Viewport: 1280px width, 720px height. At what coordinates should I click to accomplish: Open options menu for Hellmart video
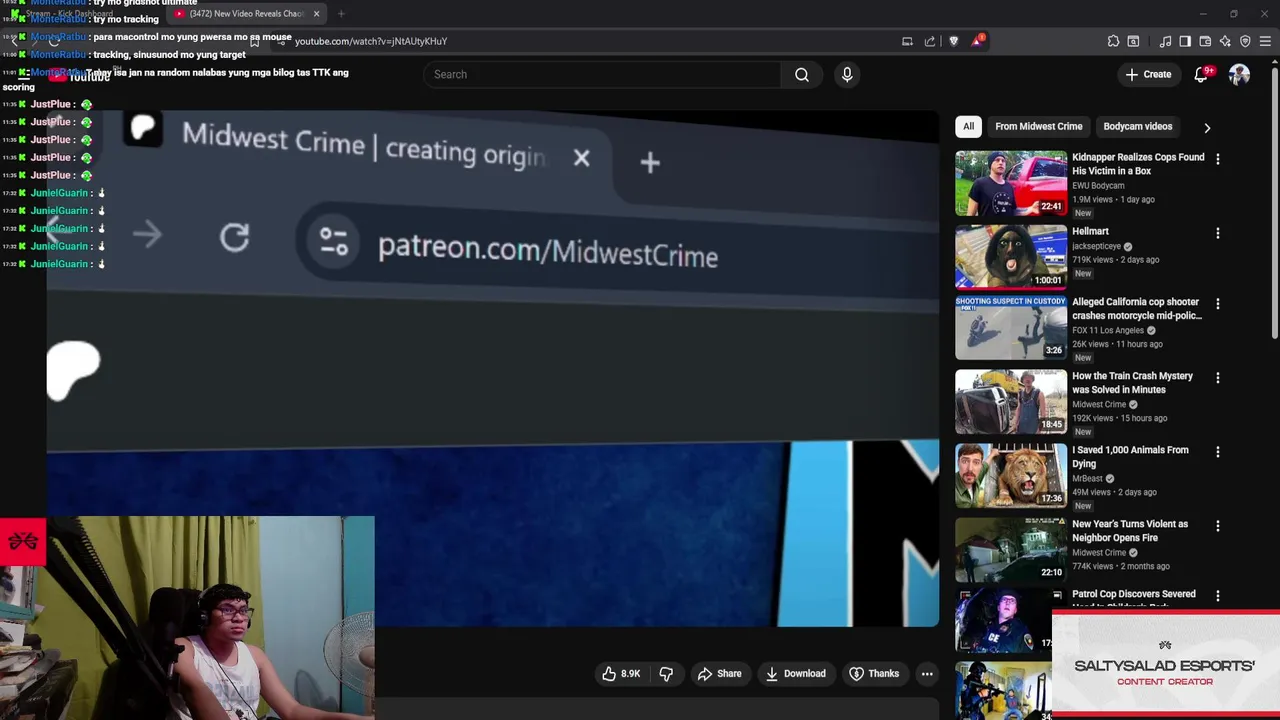[x=1217, y=233]
